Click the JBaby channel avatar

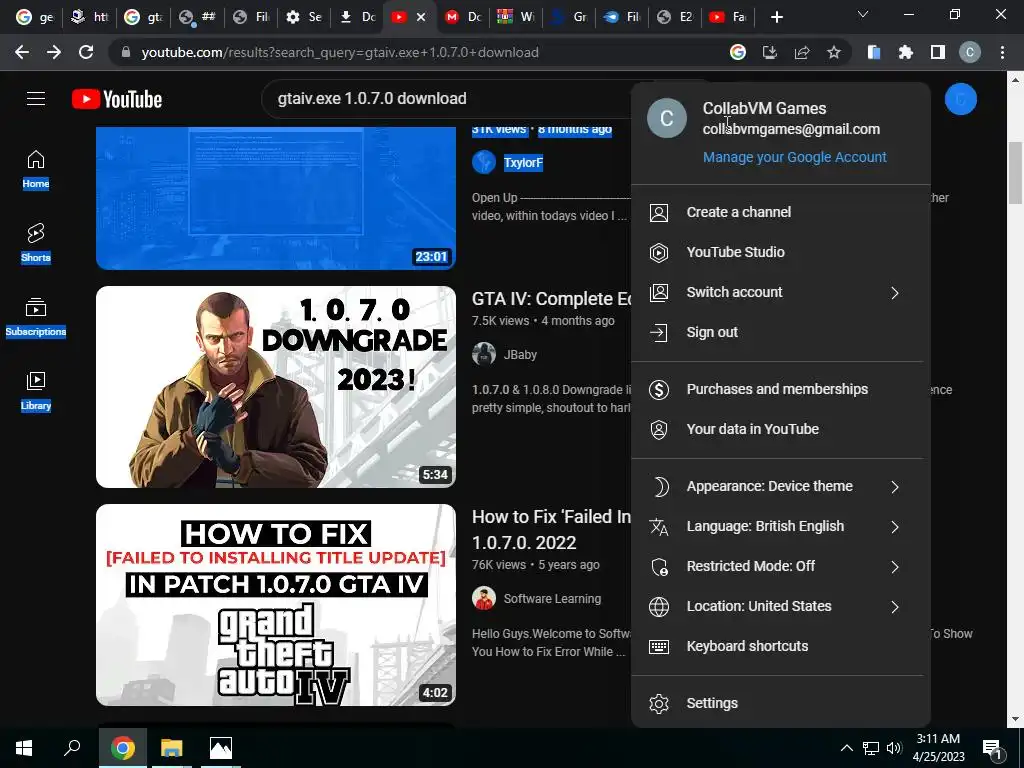click(x=484, y=355)
